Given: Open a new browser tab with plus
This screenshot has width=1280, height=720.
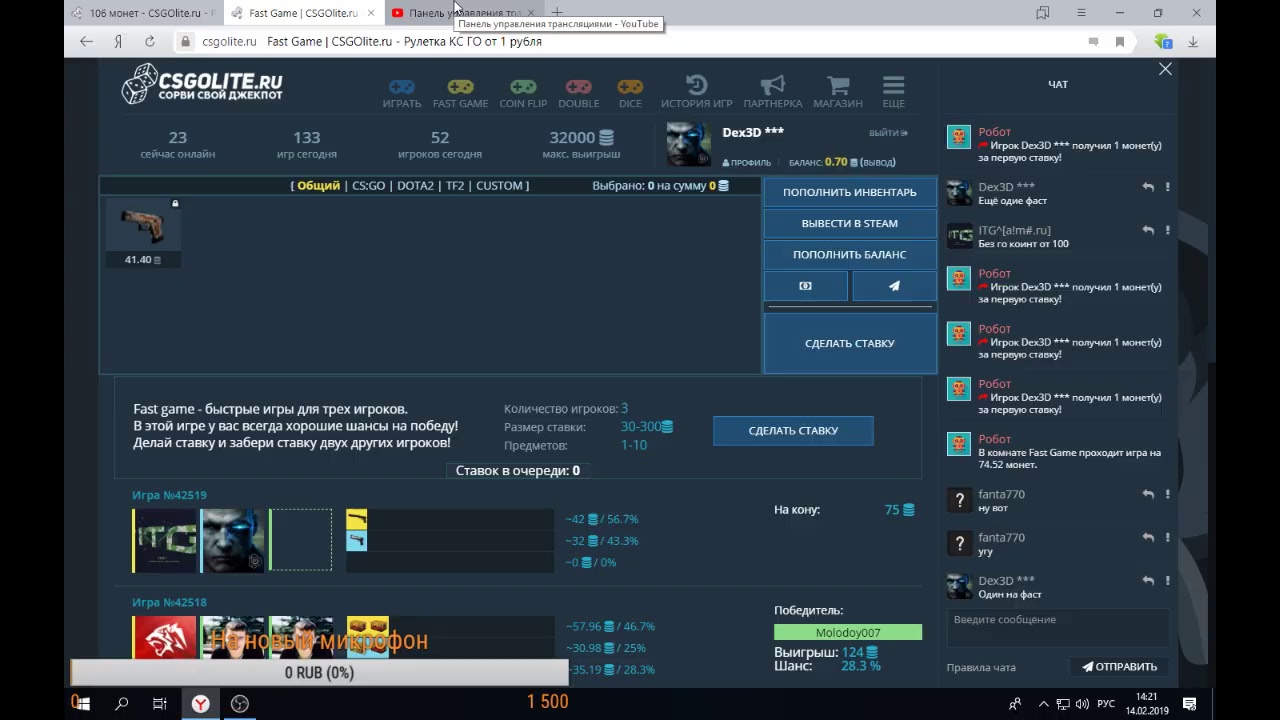Looking at the screenshot, I should tap(557, 13).
